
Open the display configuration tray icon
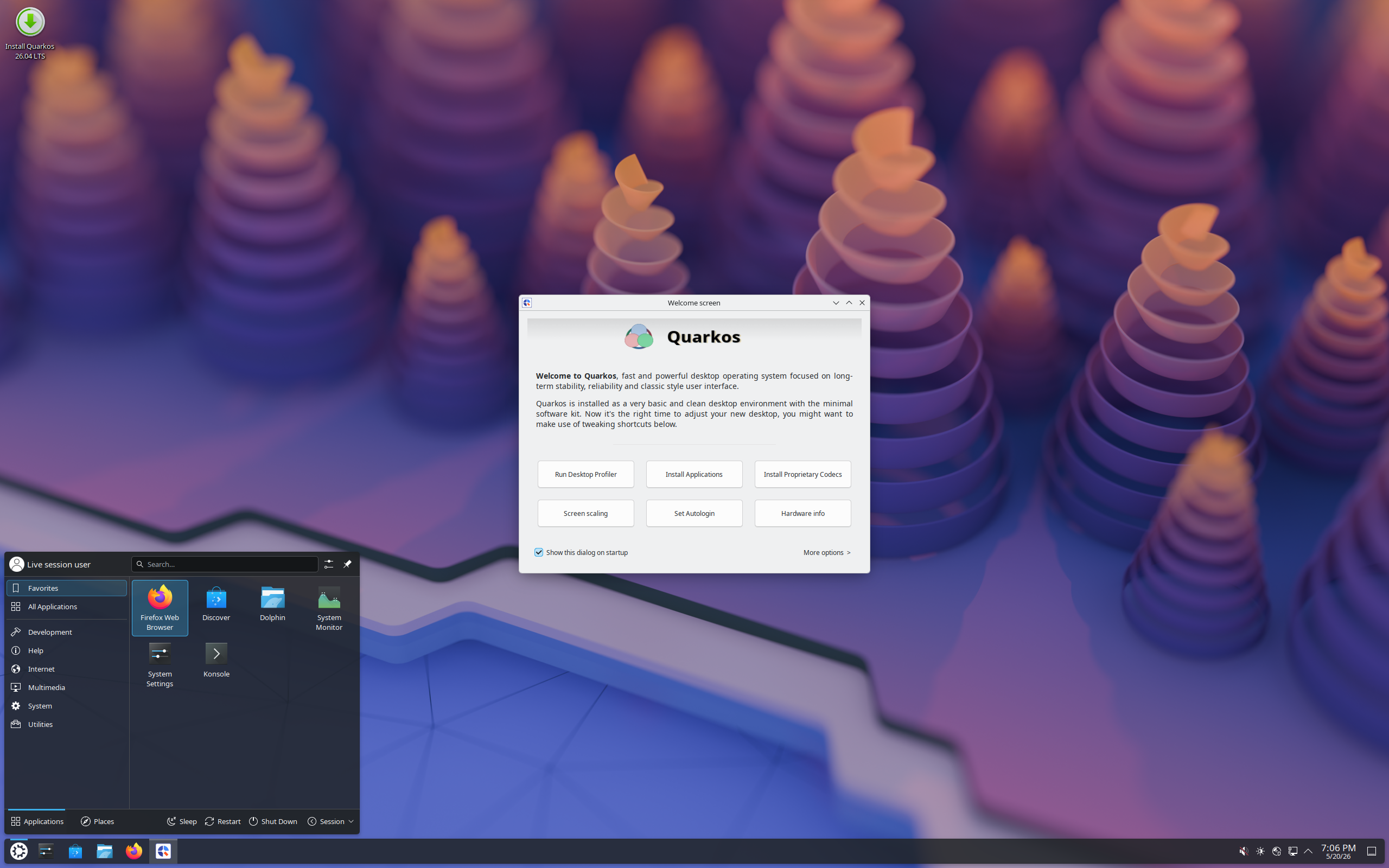pyautogui.click(x=1292, y=851)
